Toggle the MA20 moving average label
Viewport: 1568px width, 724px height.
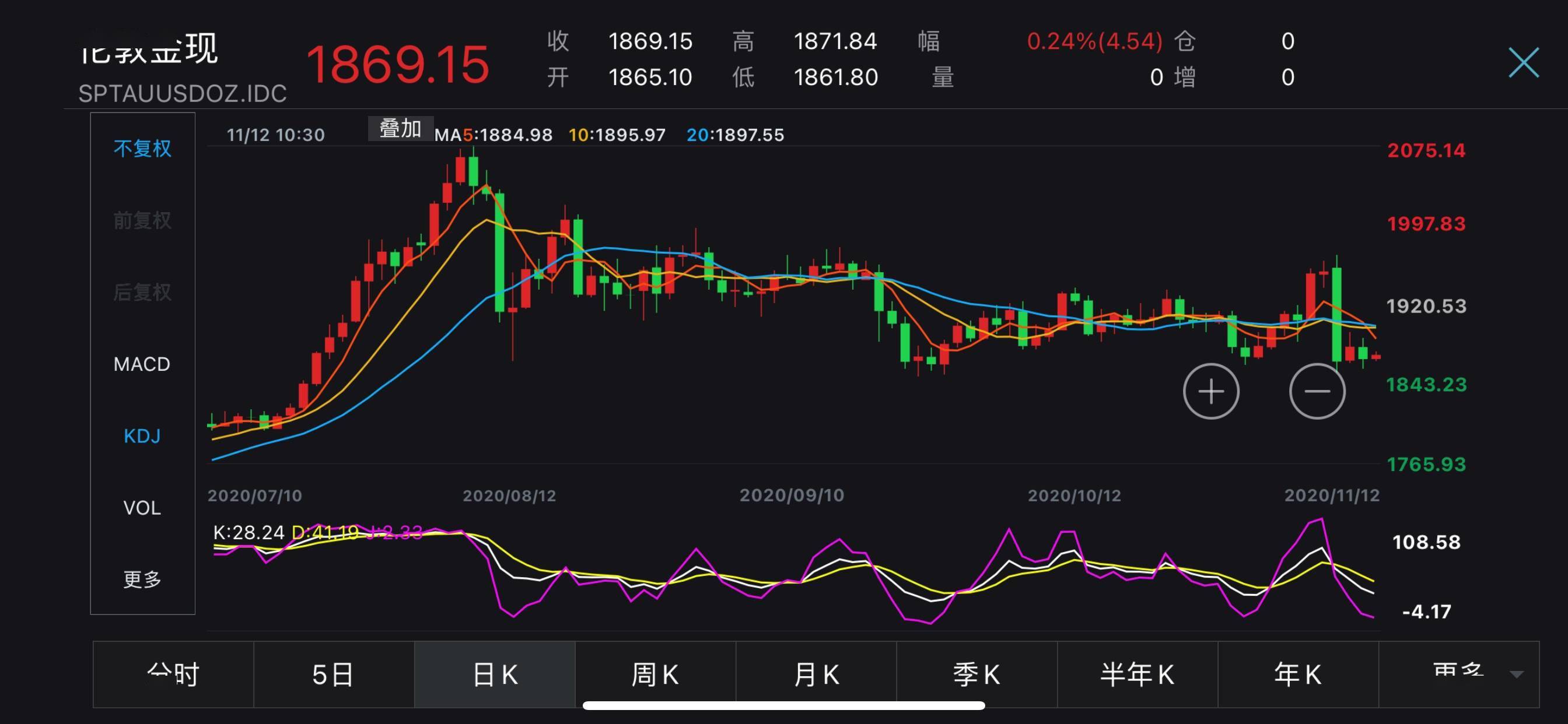click(x=736, y=135)
